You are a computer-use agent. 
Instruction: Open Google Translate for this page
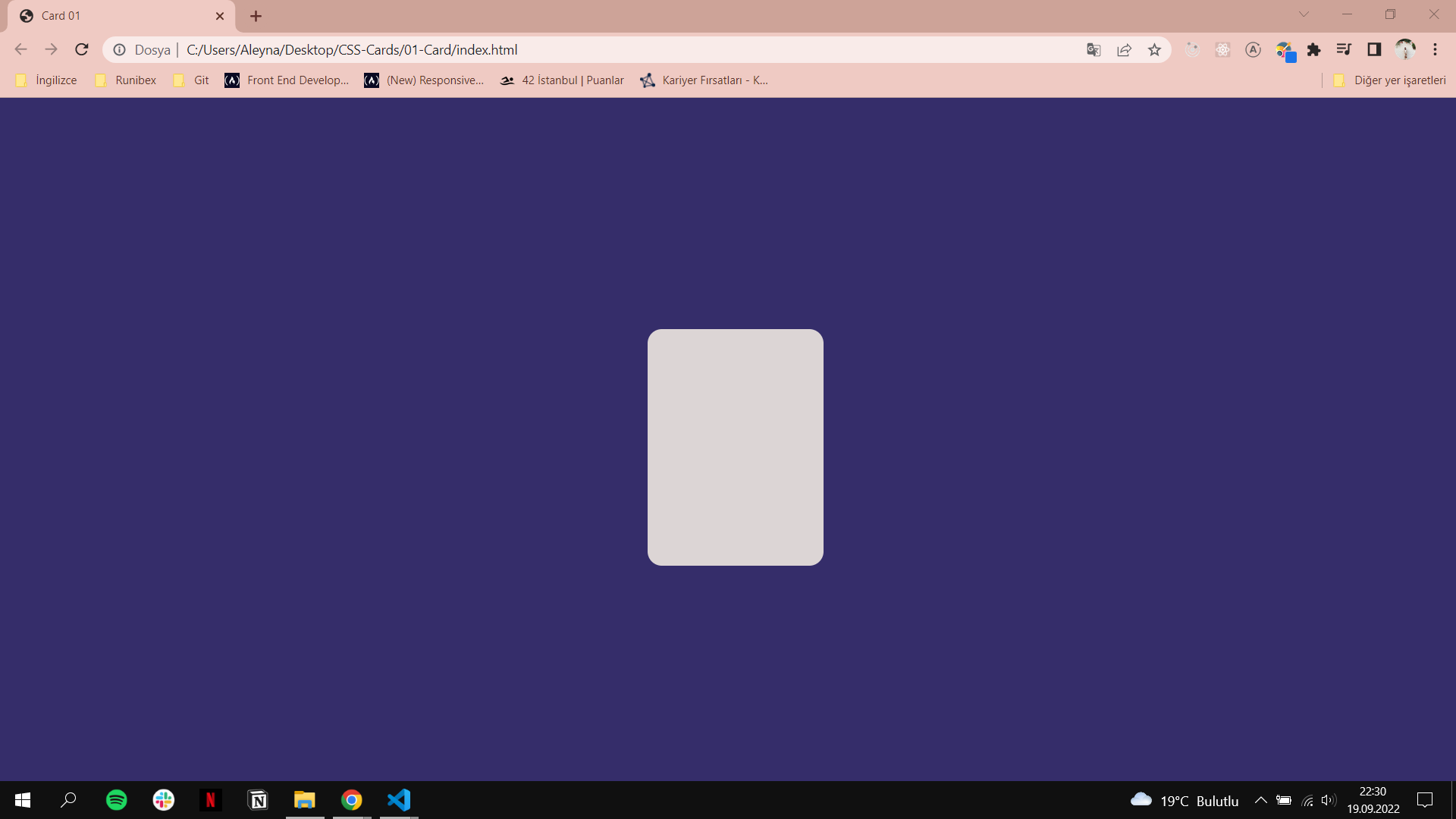coord(1094,49)
